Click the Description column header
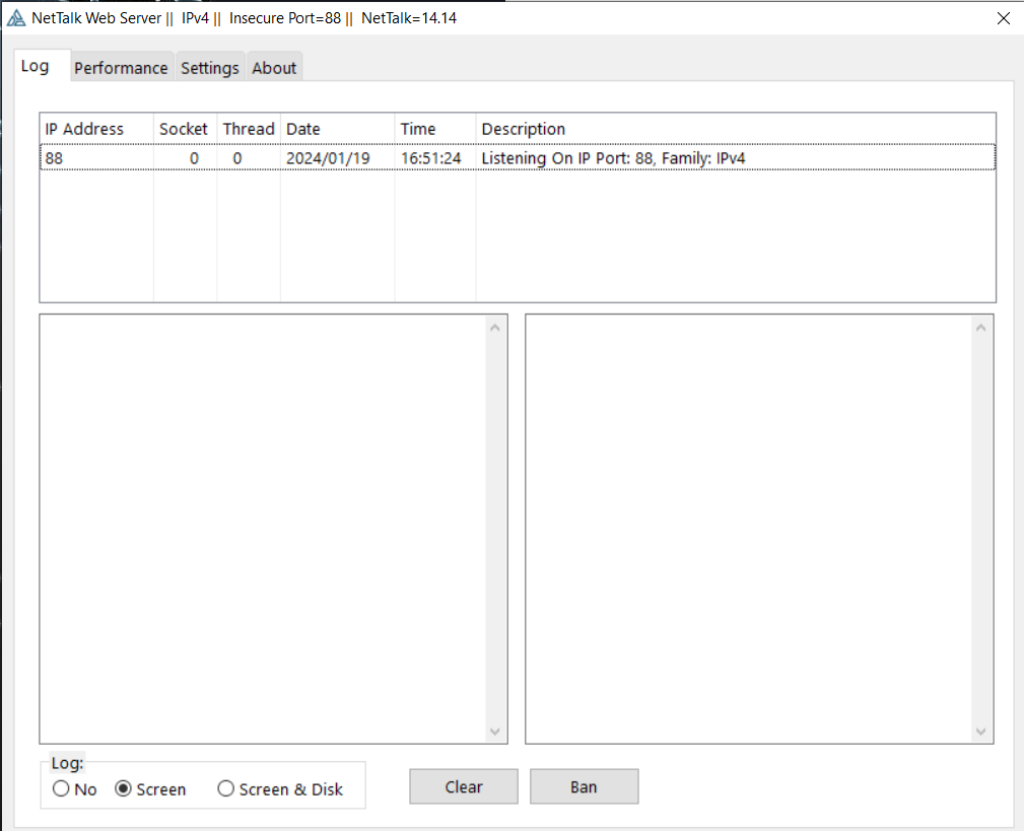Image resolution: width=1024 pixels, height=831 pixels. tap(524, 129)
